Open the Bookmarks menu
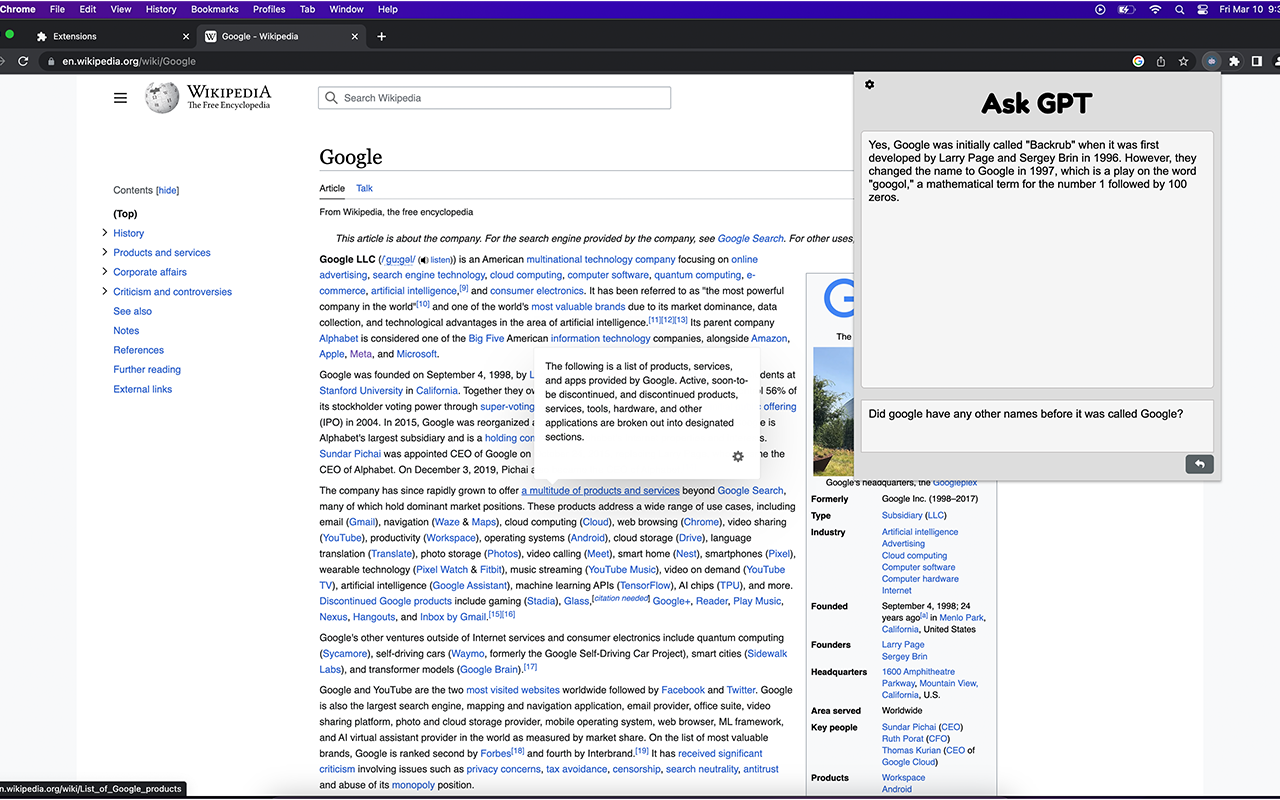This screenshot has height=800, width=1280. click(214, 9)
